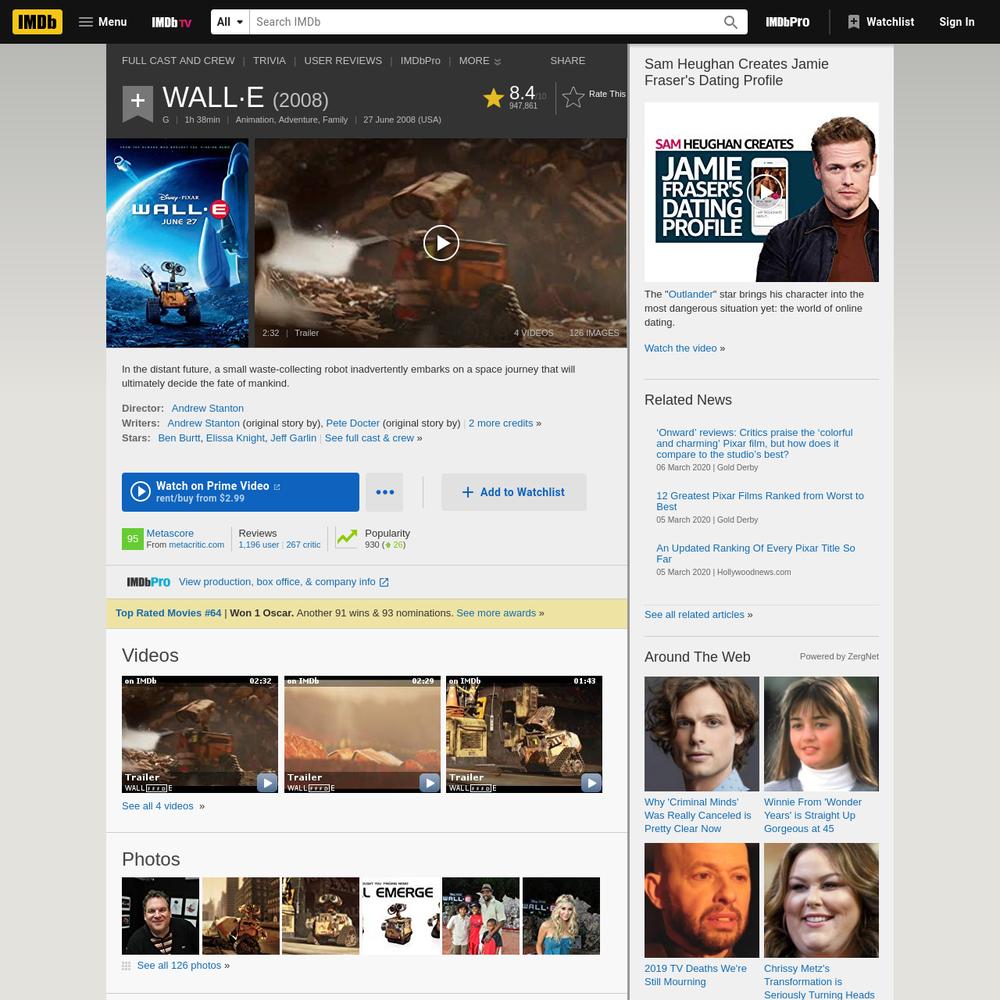The image size is (1000, 1000).
Task: Read the 'Onward' reviews news article
Action: [754, 443]
